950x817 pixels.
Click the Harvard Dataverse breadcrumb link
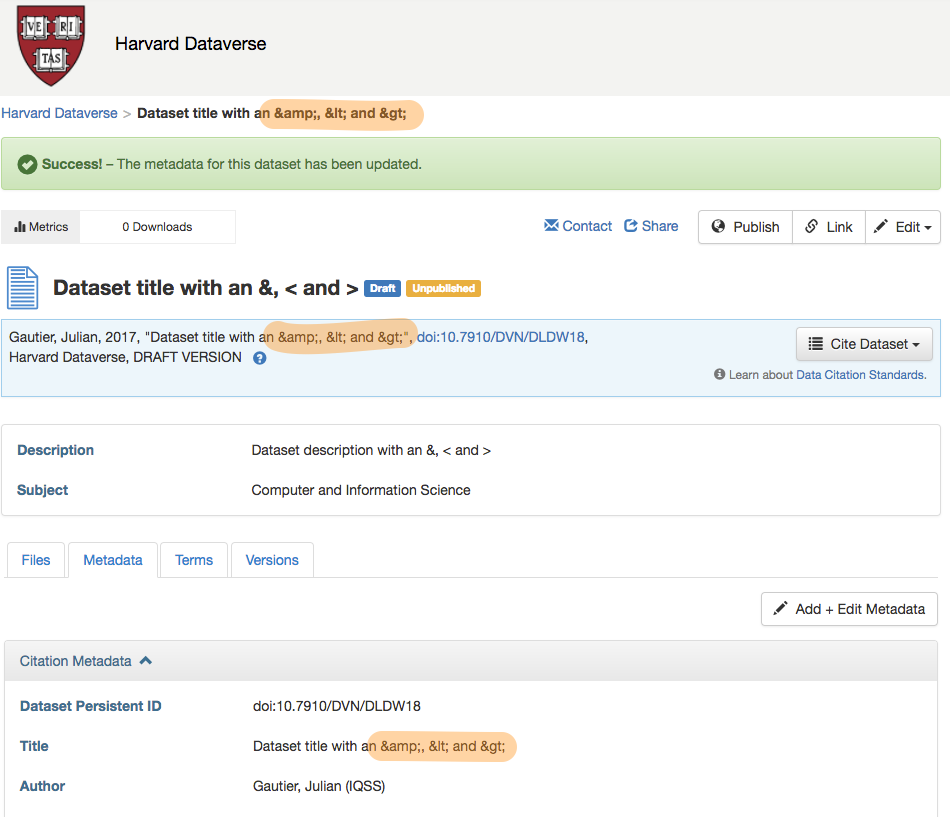[x=59, y=113]
